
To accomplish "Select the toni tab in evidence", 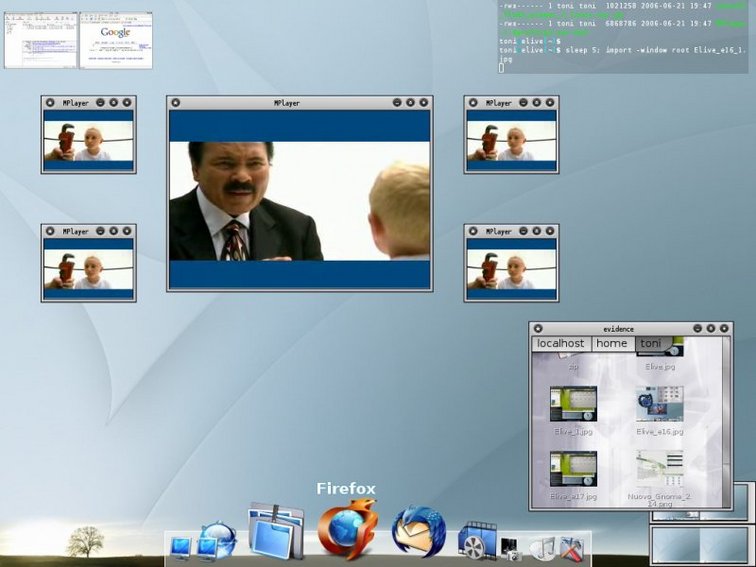I will pos(650,343).
